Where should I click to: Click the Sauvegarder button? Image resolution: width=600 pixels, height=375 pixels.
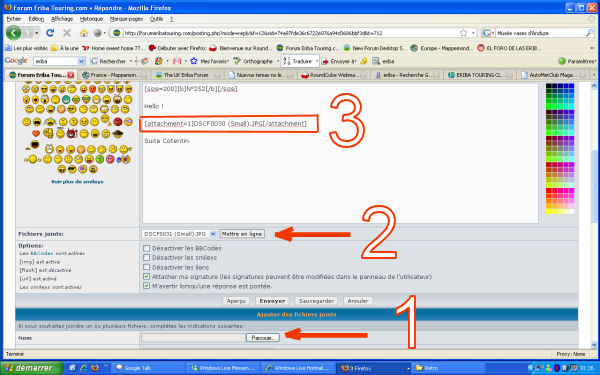pos(316,301)
